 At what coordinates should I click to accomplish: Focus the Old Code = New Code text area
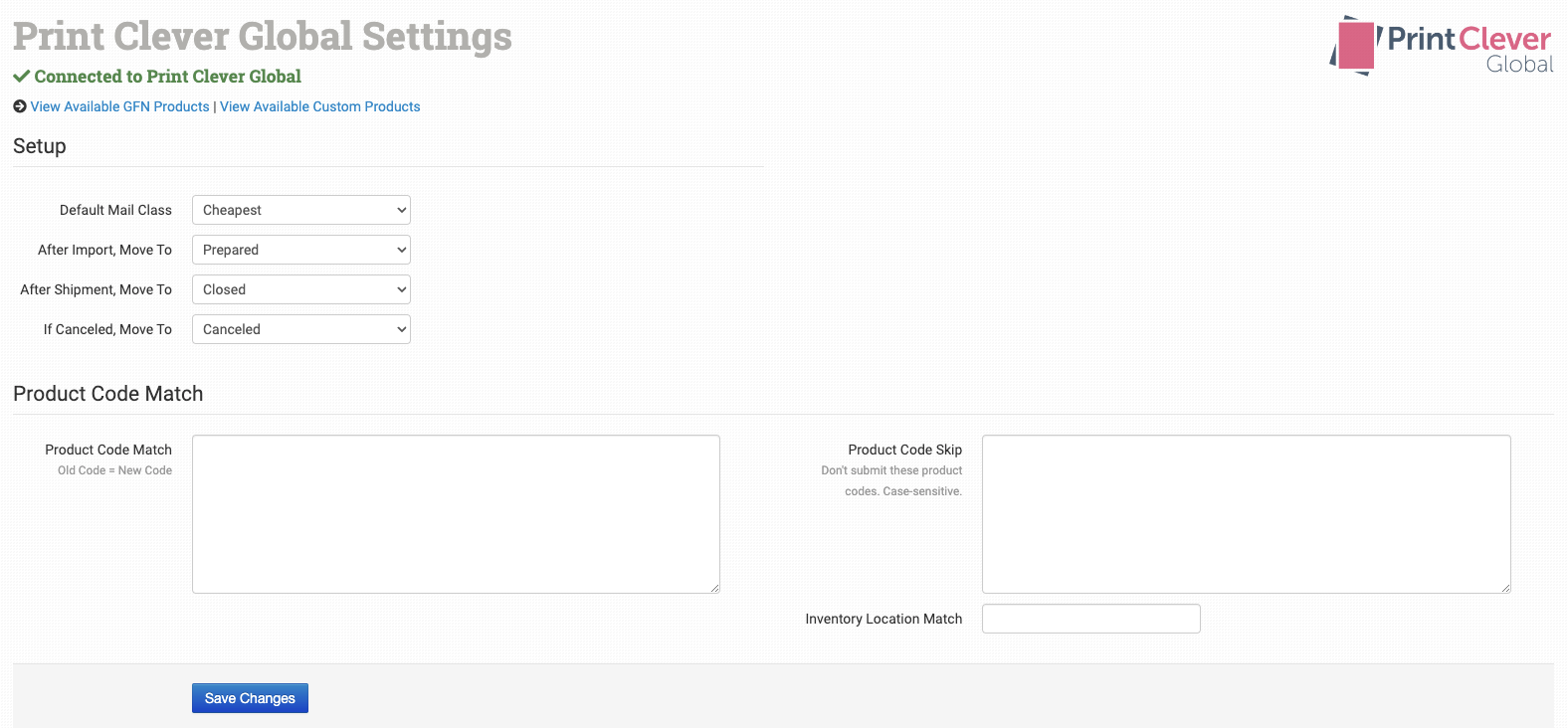pyautogui.click(x=456, y=513)
